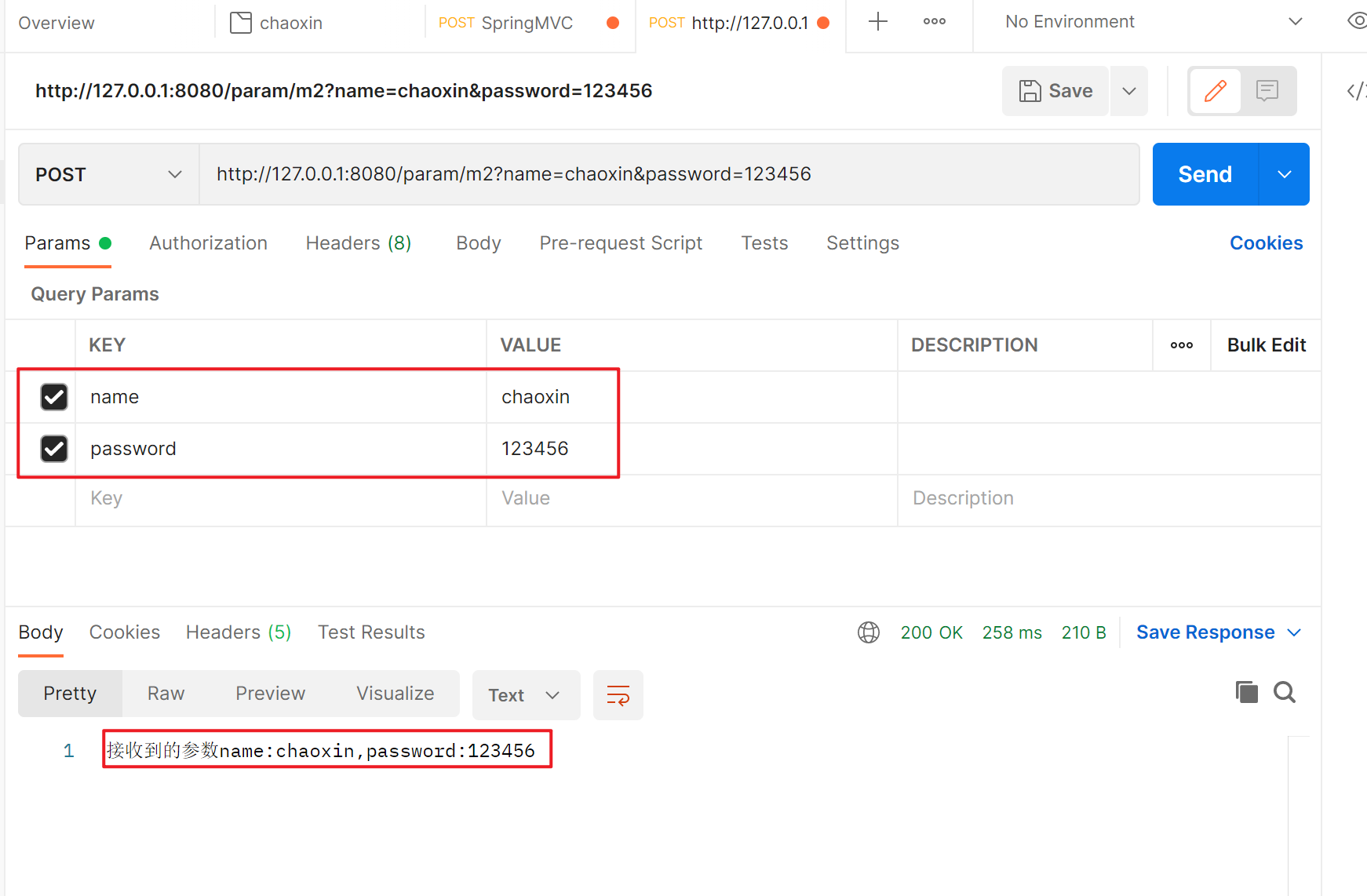This screenshot has height=896, width=1367.
Task: Search the response with magnifier icon
Action: point(1285,692)
